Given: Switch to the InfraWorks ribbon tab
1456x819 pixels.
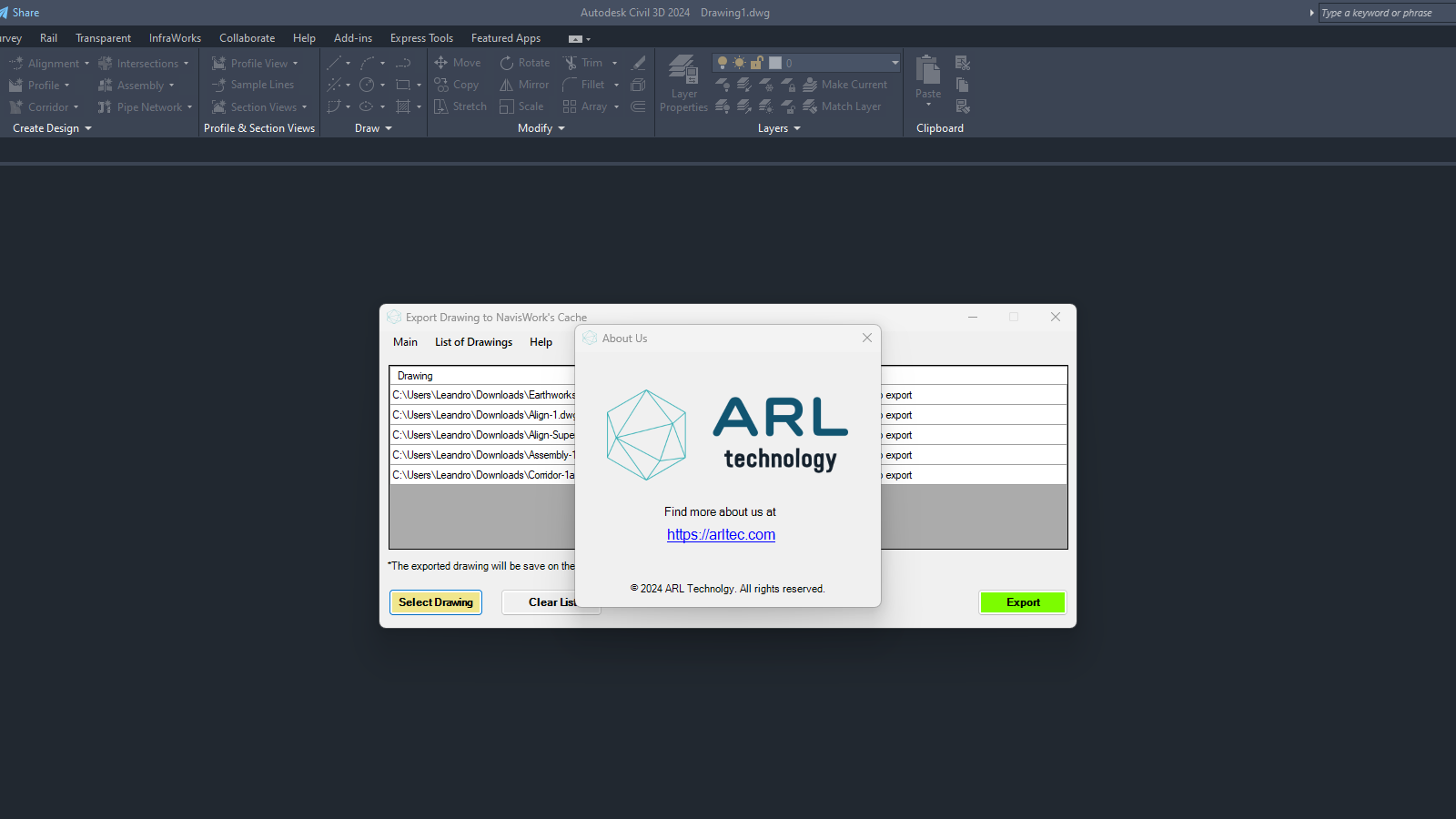Looking at the screenshot, I should 175,38.
